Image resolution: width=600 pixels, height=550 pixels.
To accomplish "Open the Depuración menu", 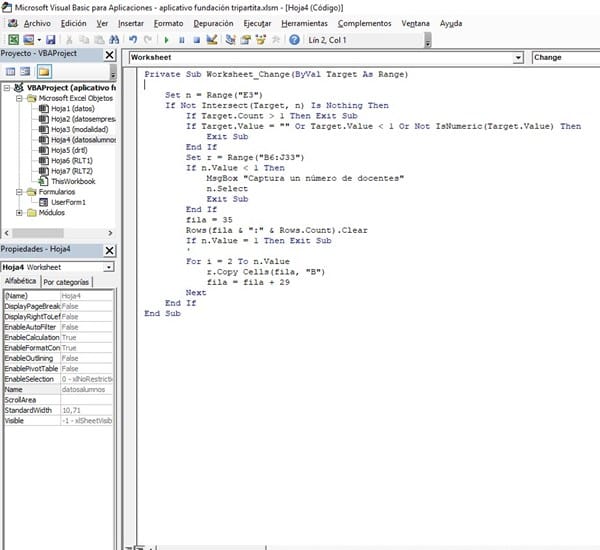I will 210,22.
